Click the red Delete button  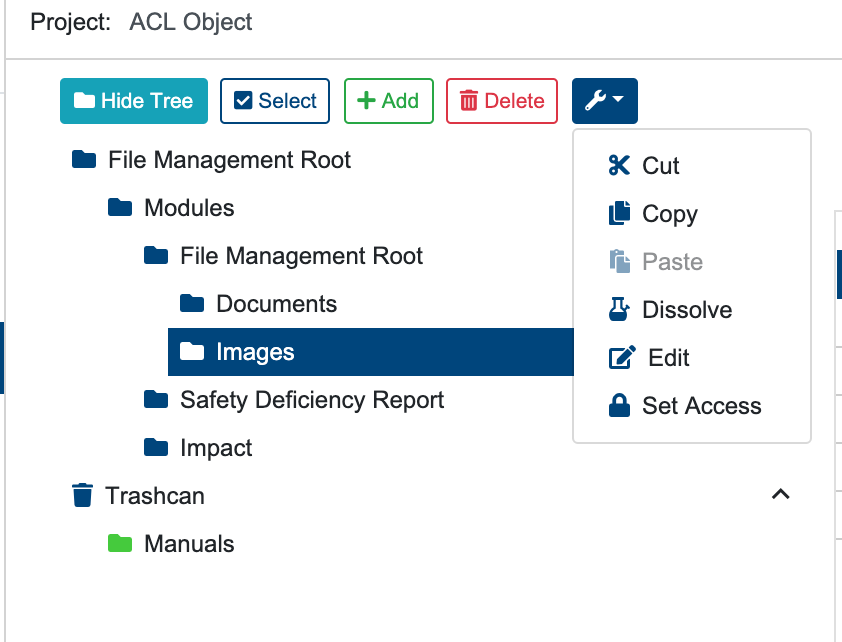pos(502,101)
